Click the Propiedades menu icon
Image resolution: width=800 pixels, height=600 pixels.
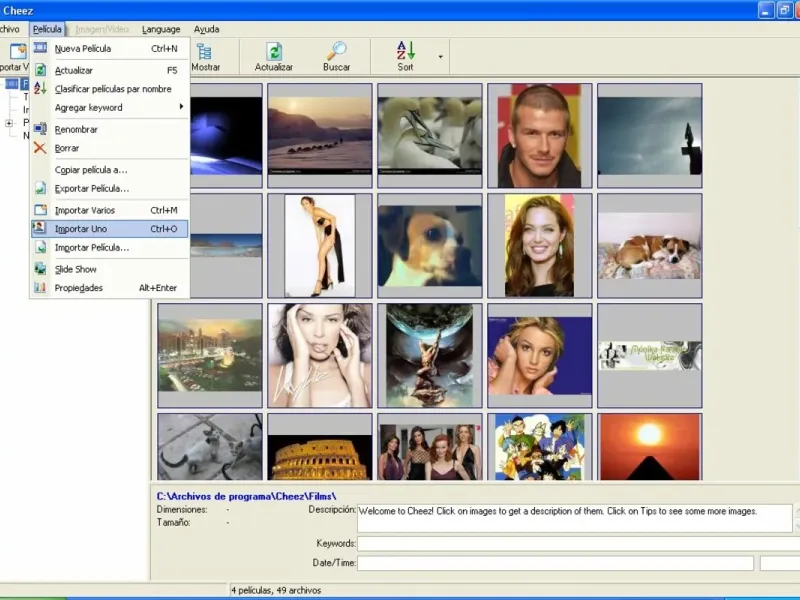coord(40,288)
